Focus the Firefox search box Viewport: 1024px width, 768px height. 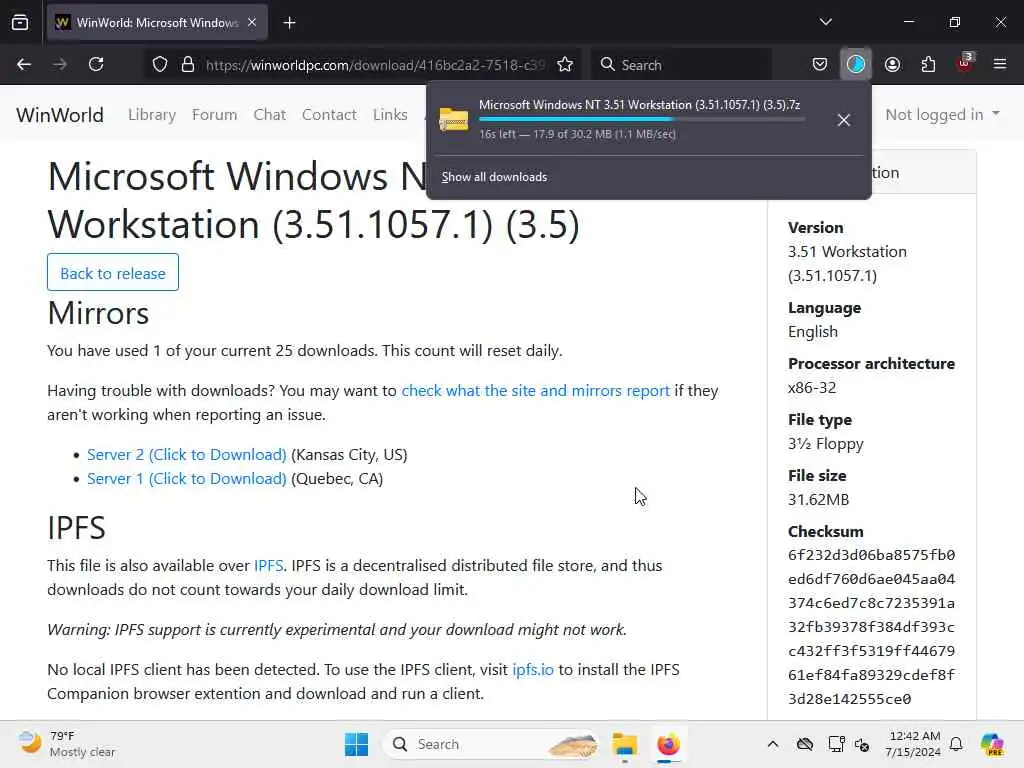(682, 65)
